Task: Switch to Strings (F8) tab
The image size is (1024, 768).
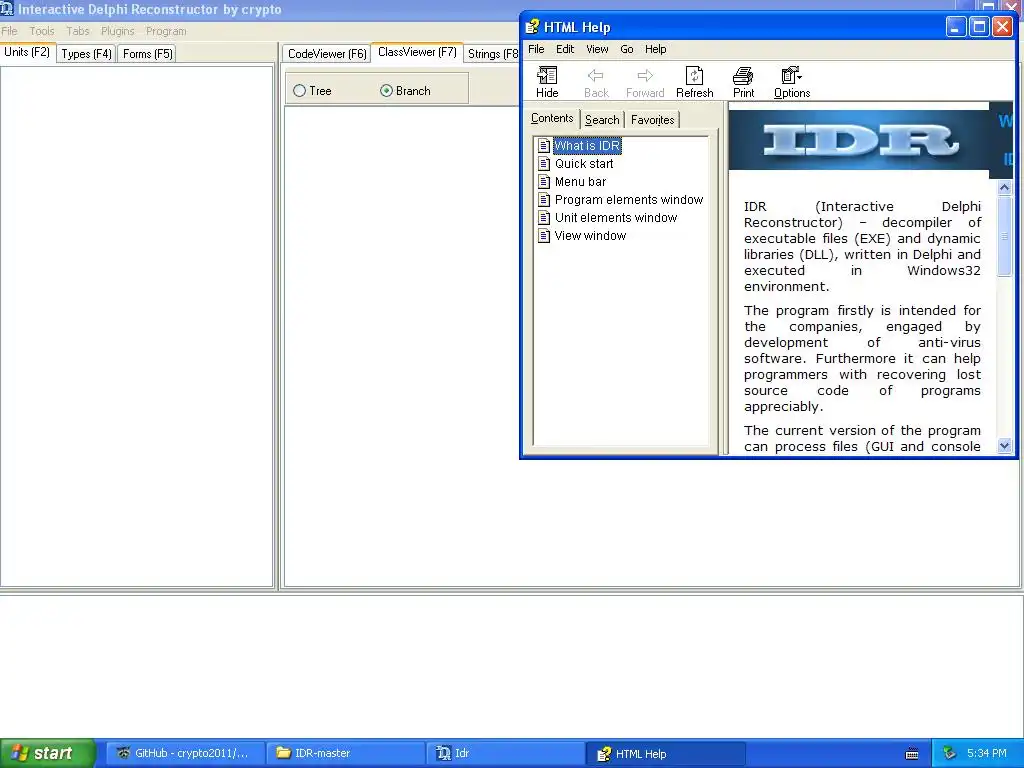Action: (x=492, y=54)
